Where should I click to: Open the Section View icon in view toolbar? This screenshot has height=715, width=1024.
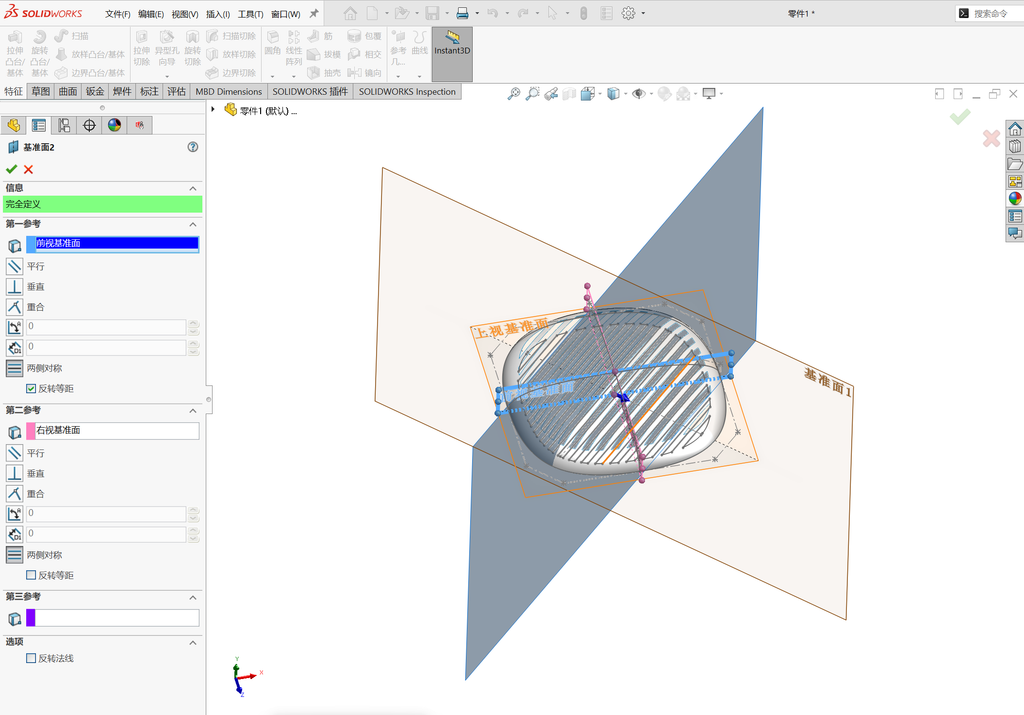(569, 94)
